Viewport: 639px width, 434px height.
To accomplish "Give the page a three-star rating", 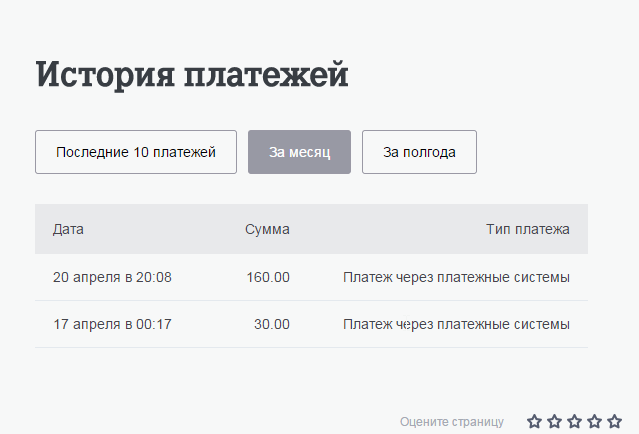I will (x=575, y=422).
